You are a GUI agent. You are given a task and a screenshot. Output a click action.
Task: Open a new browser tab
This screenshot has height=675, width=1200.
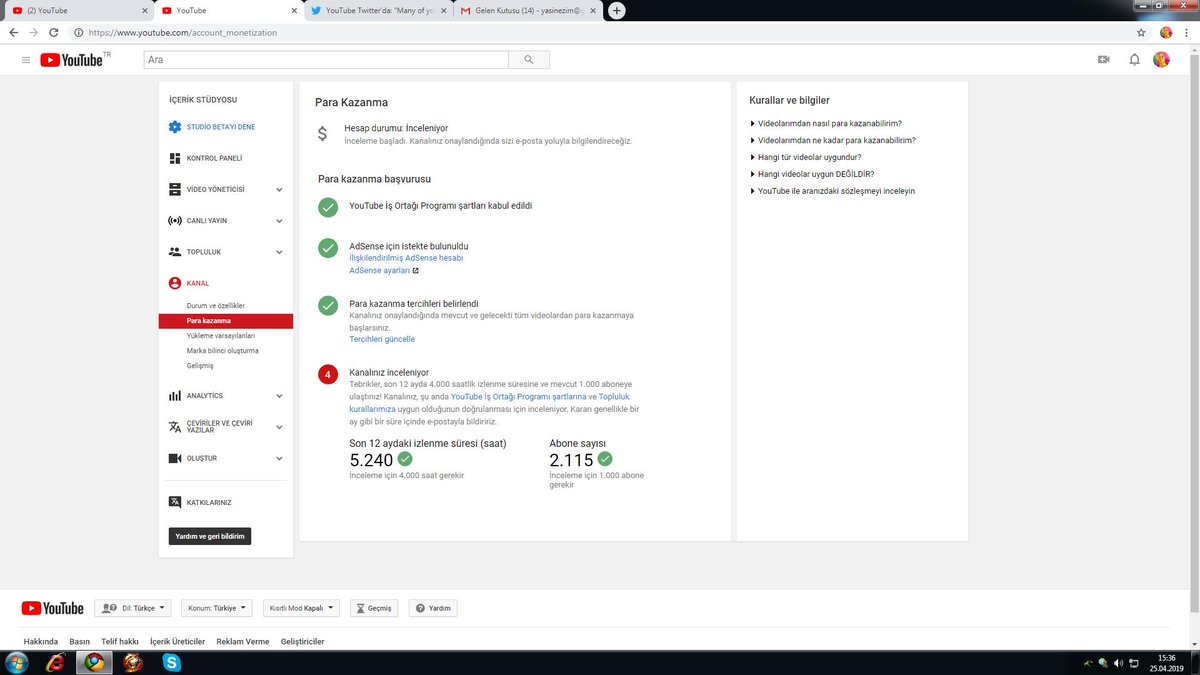(617, 10)
